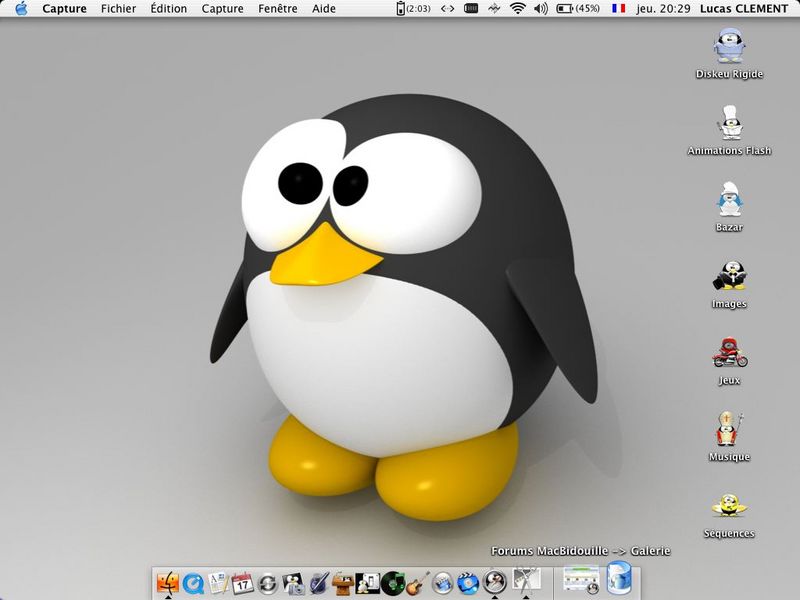Select the Animations Flash desktop folder
Screen dimensions: 800x600
click(x=729, y=131)
